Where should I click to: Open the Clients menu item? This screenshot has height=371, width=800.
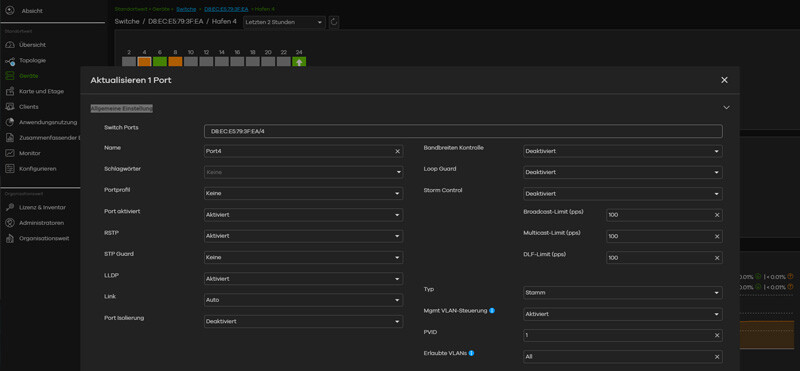coord(29,107)
